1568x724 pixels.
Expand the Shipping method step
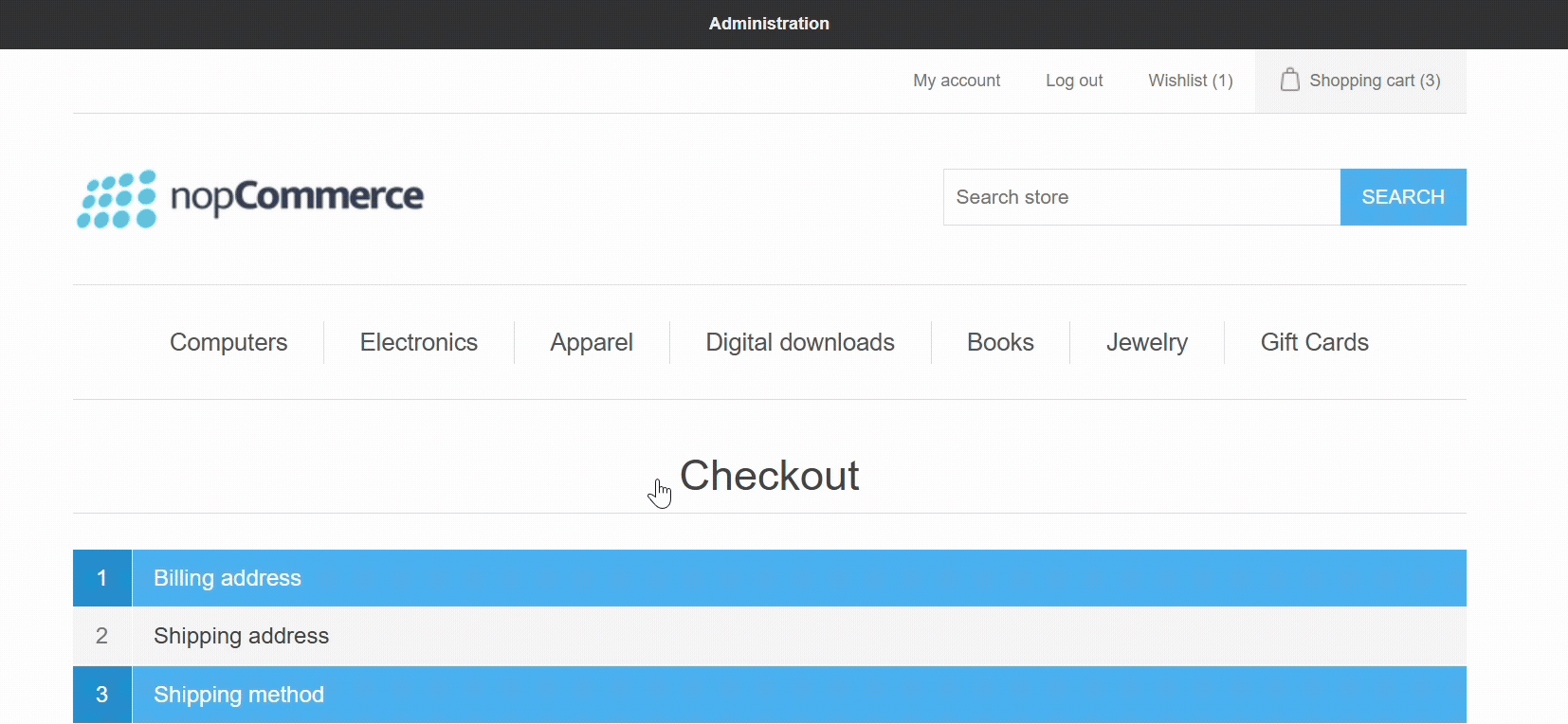point(239,695)
